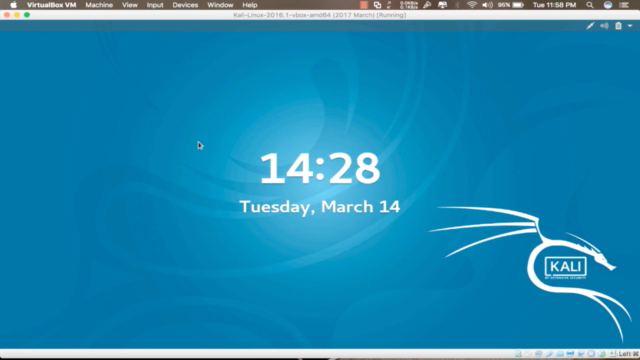Click the hard disk activity indicator
The image size is (640, 360).
[x=518, y=353]
